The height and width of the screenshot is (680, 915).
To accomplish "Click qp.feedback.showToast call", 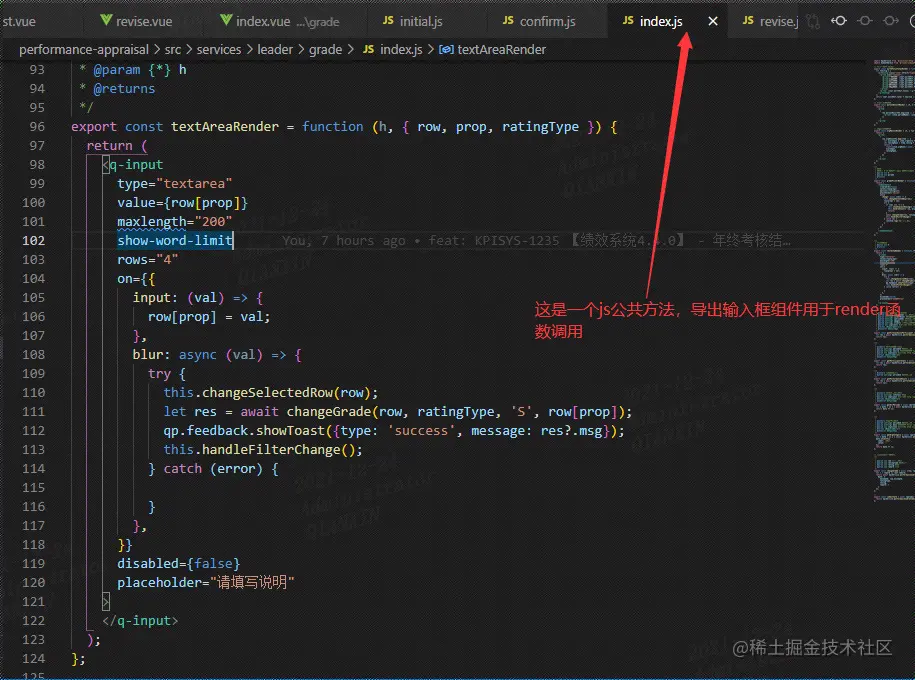I will point(394,431).
